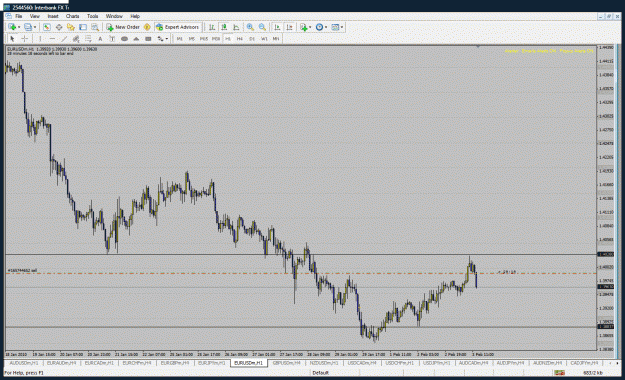Image resolution: width=625 pixels, height=380 pixels.
Task: Zoom in the chart
Action: point(250,27)
